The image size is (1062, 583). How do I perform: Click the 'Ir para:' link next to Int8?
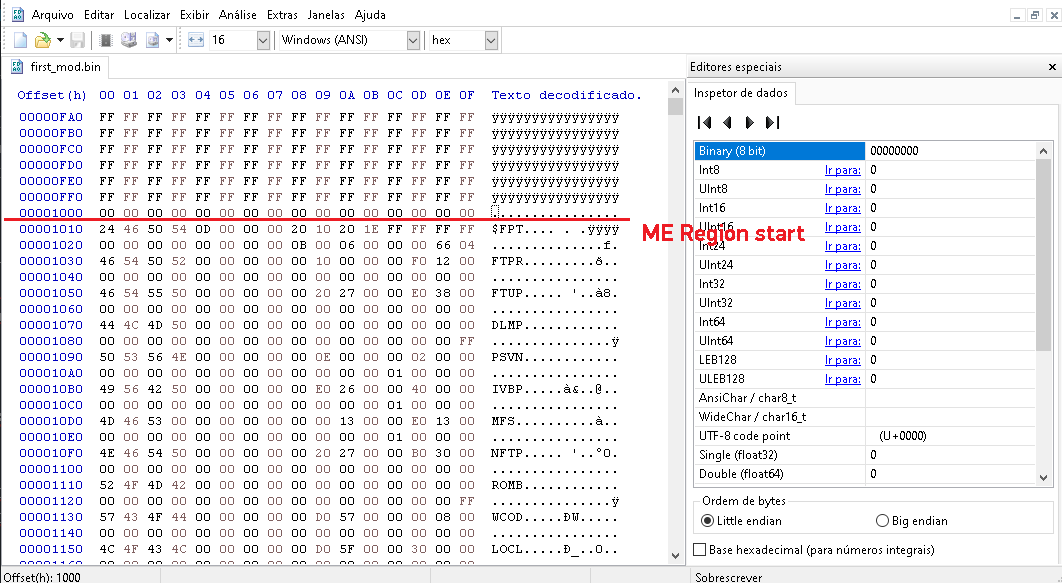pos(842,170)
